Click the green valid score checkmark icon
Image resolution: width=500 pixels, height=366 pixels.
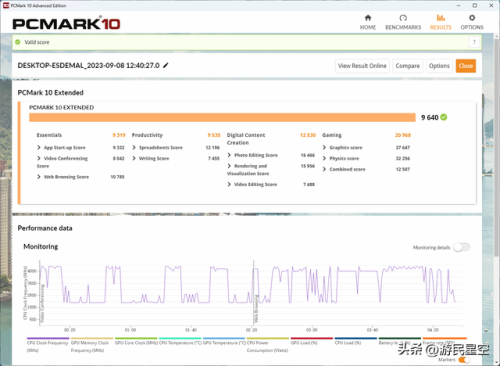[18, 42]
